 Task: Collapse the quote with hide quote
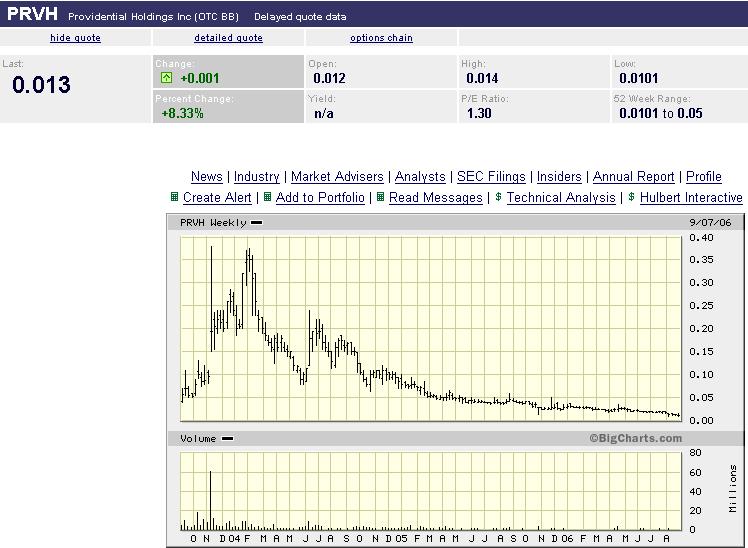[75, 38]
